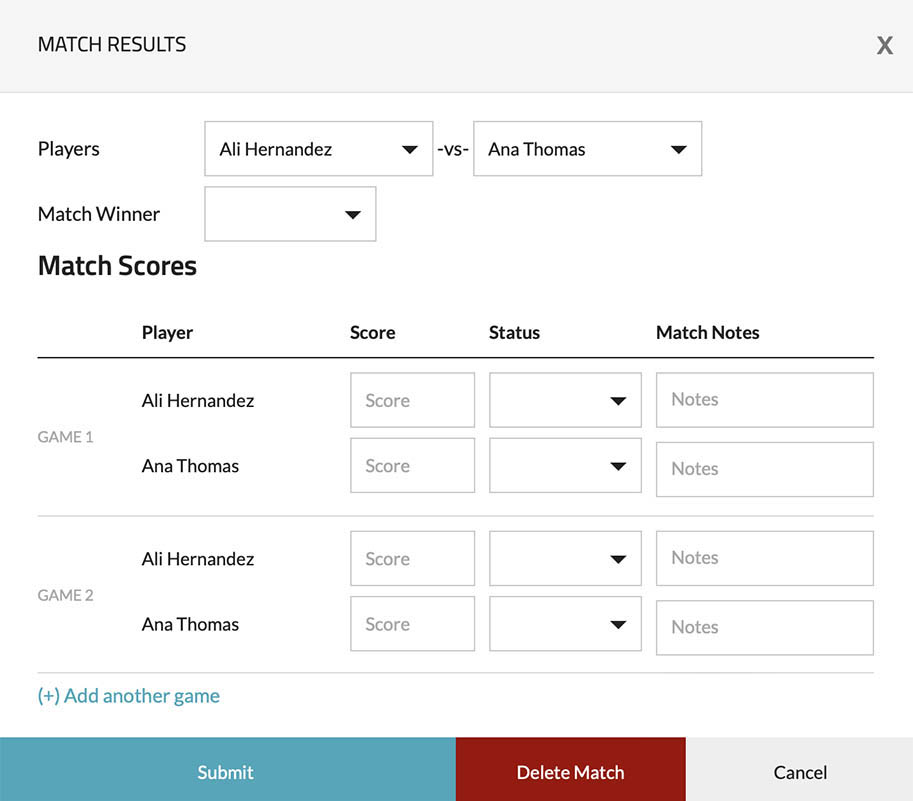Open the Ali Hernandez player dropdown
This screenshot has height=801, width=913.
[318, 149]
